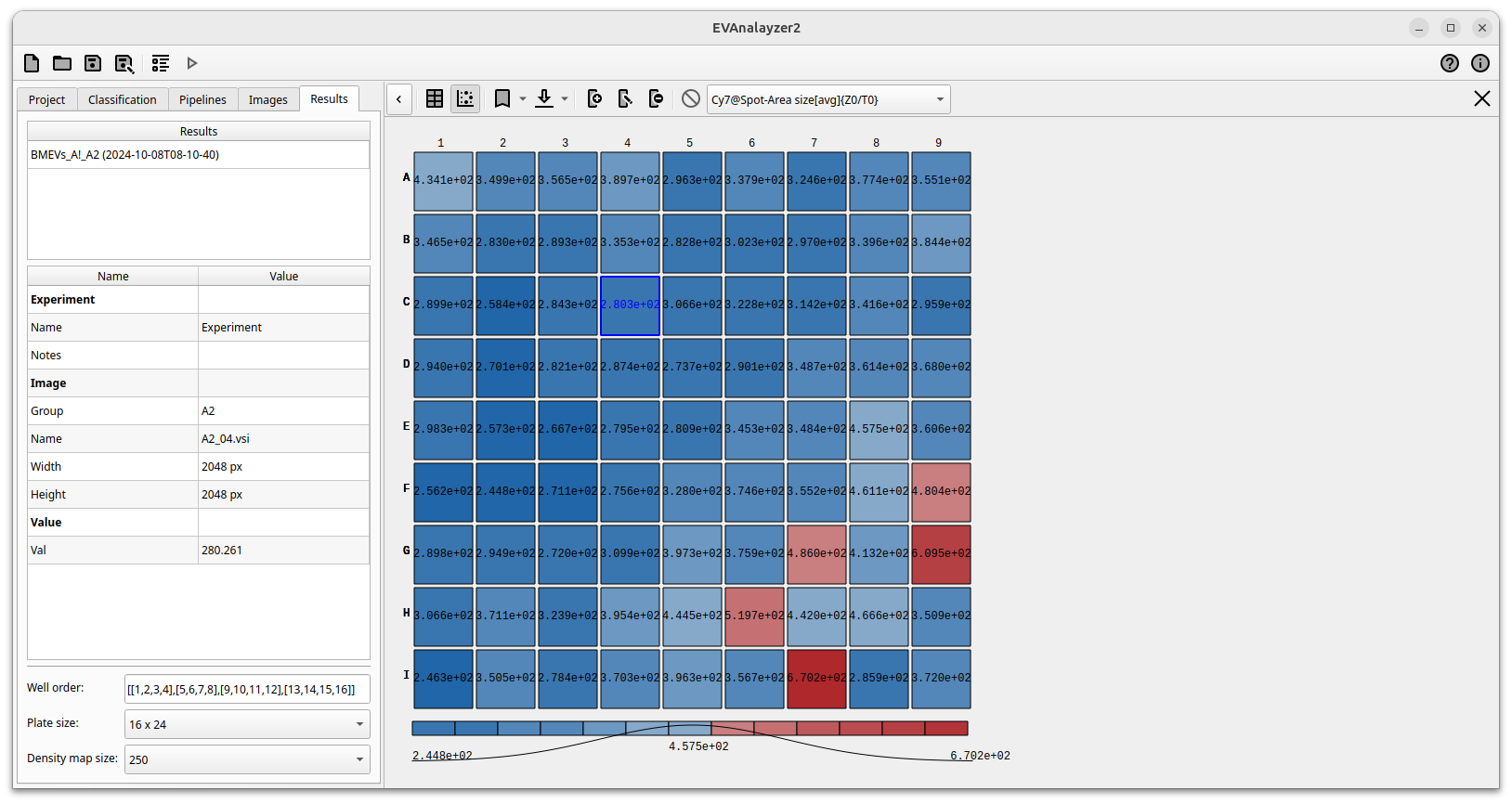Click the bookmark icon

pos(502,98)
